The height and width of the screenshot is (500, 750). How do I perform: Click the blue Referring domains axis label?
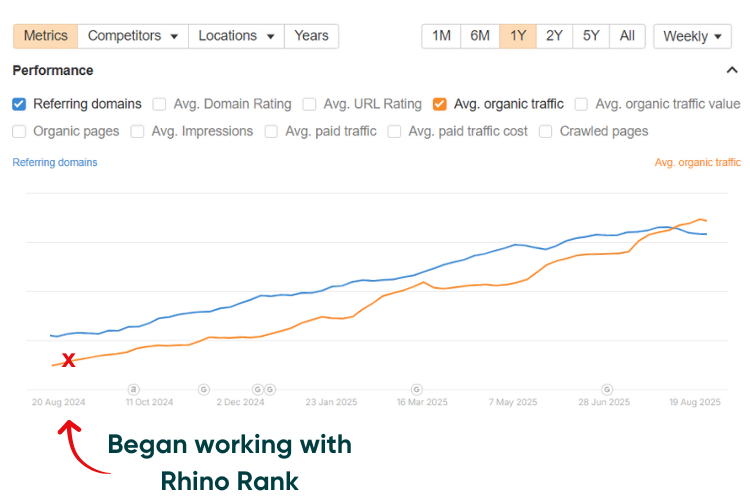[55, 162]
